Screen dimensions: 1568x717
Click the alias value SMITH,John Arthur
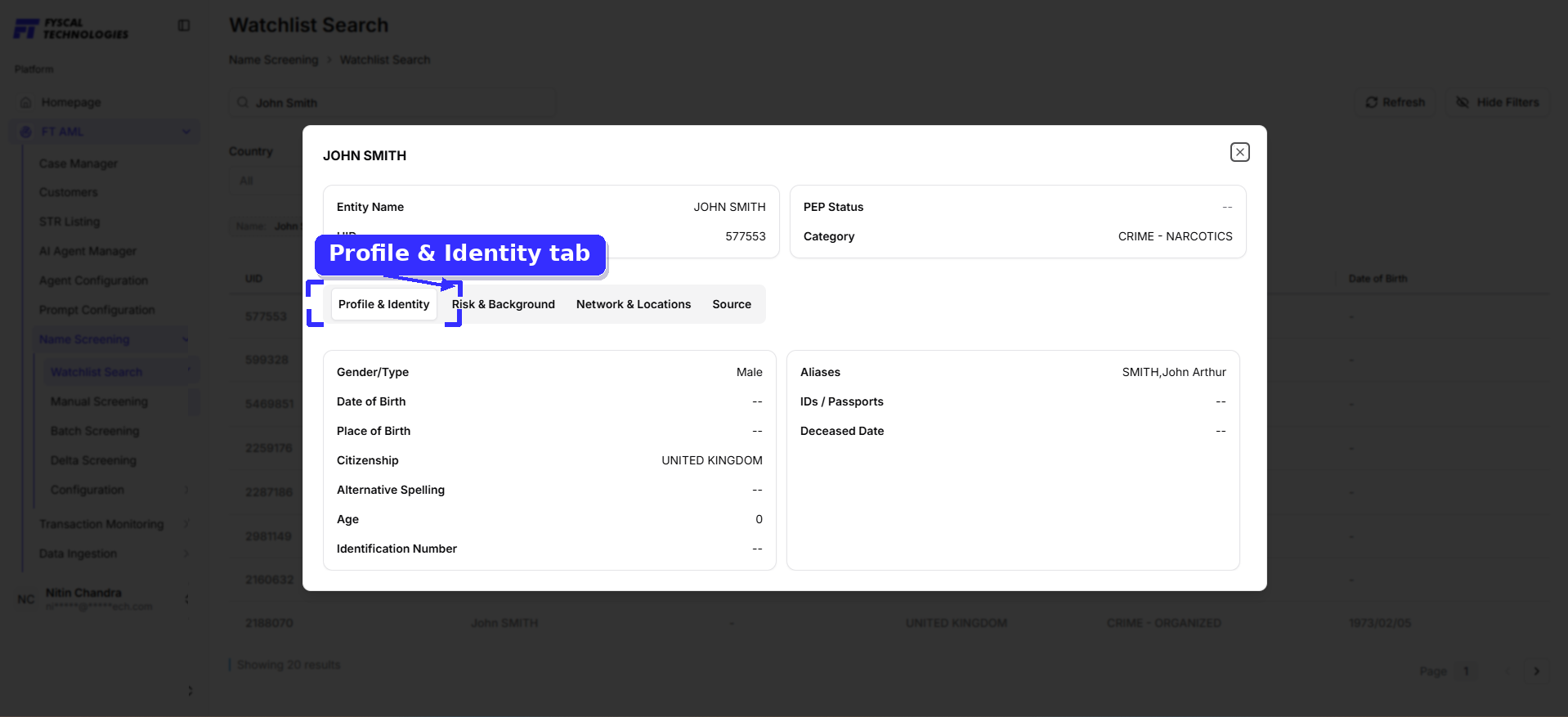coord(1174,372)
